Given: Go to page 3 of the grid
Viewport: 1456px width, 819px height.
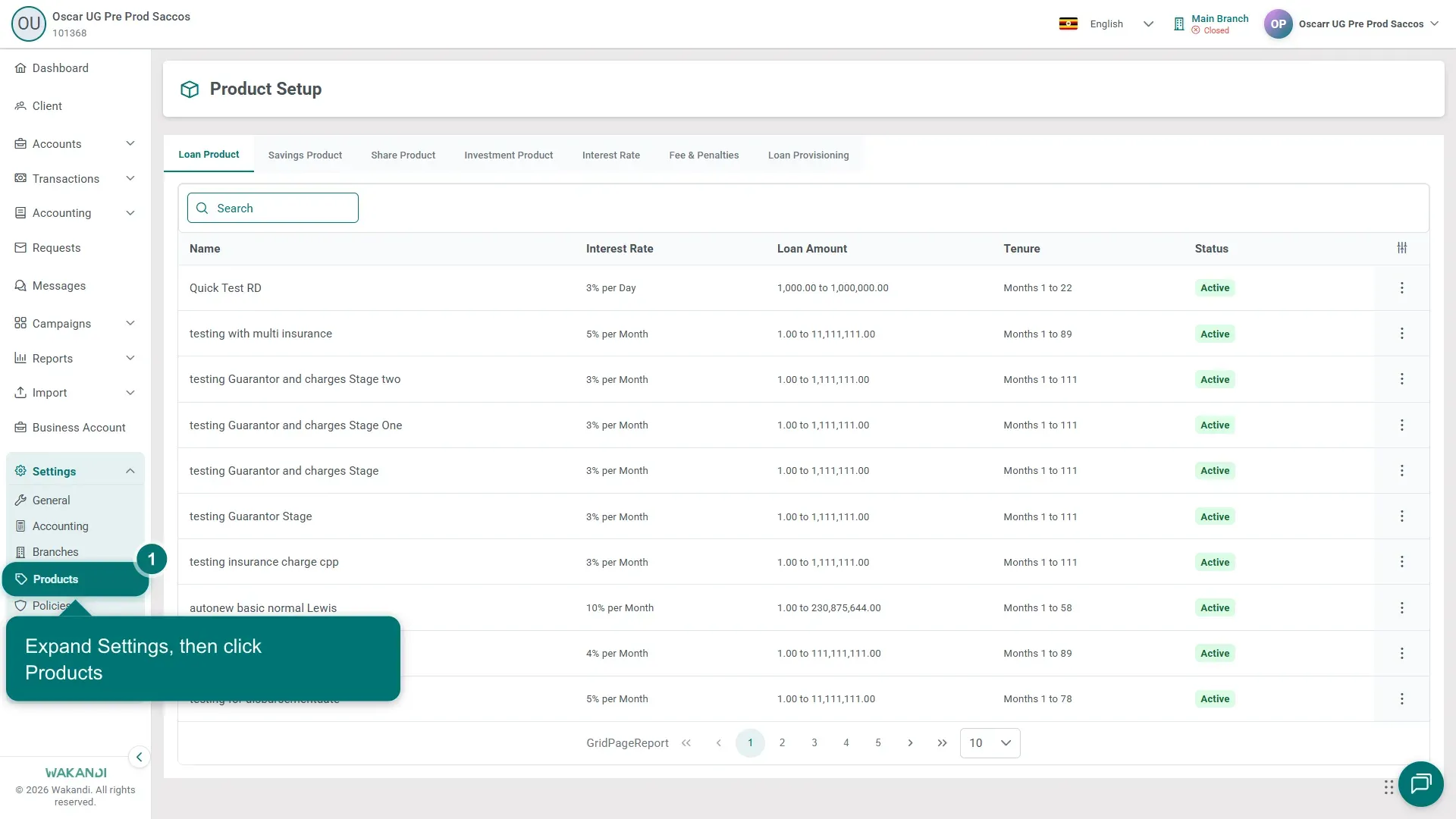Looking at the screenshot, I should point(814,743).
